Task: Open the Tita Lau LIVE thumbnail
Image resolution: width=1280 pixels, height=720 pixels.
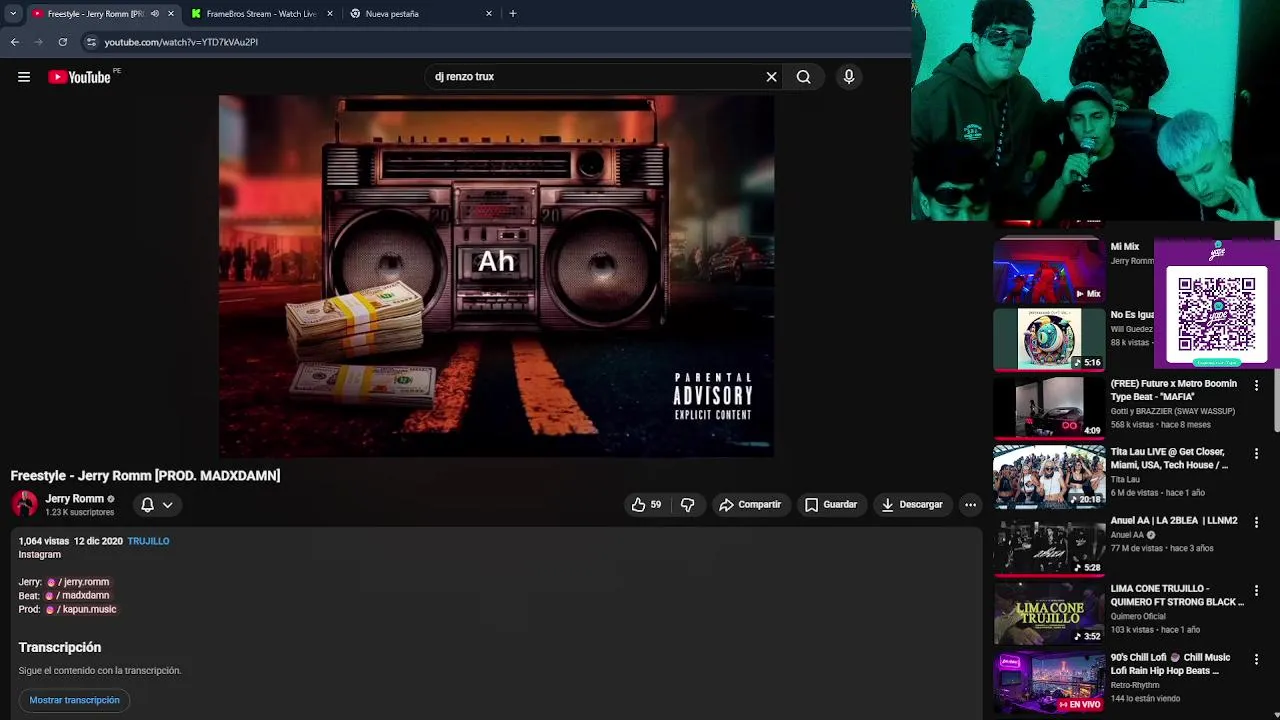Action: 1048,476
